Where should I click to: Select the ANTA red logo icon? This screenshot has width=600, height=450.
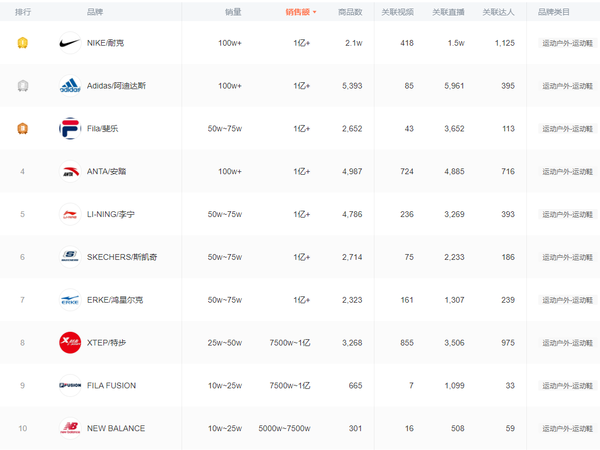pos(70,171)
